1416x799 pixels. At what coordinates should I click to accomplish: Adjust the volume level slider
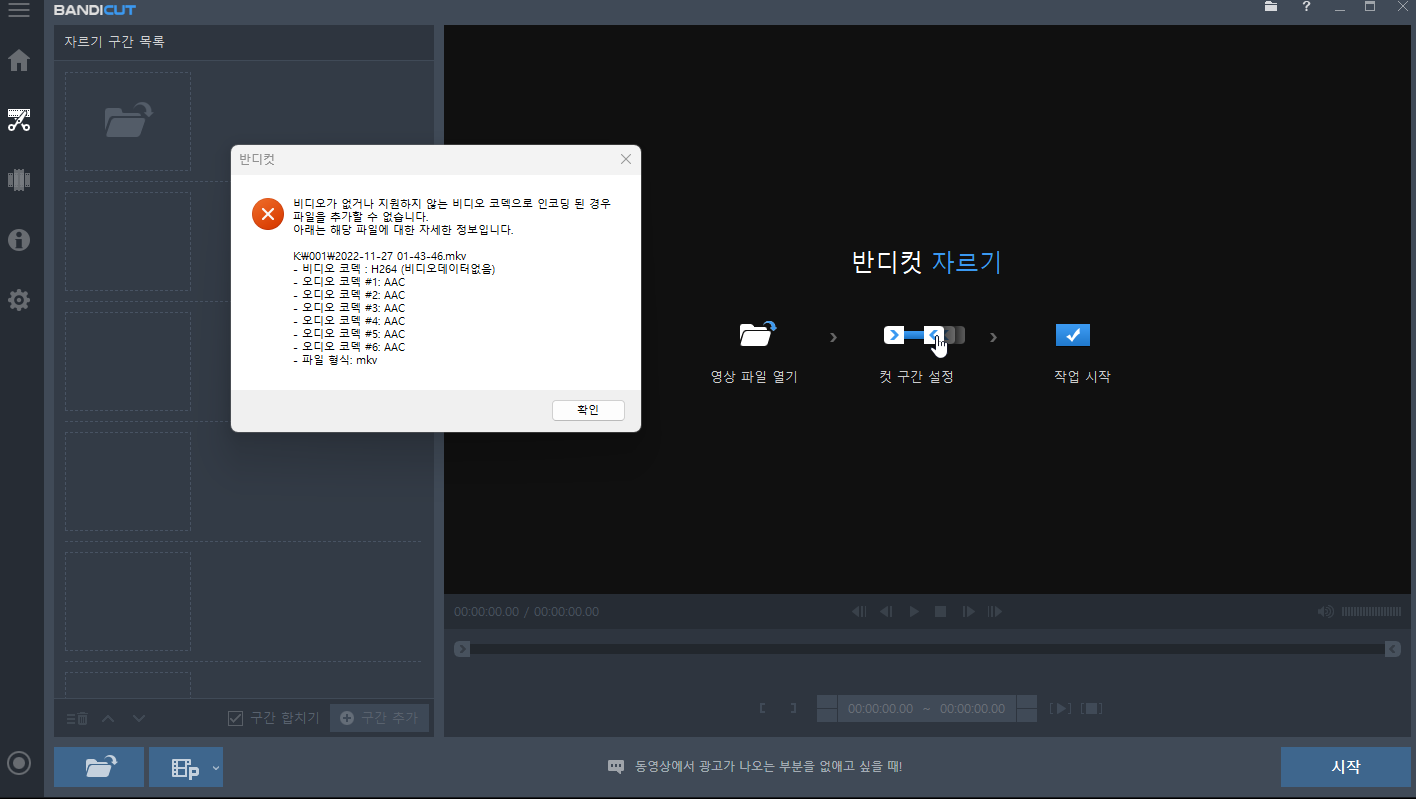pyautogui.click(x=1371, y=611)
